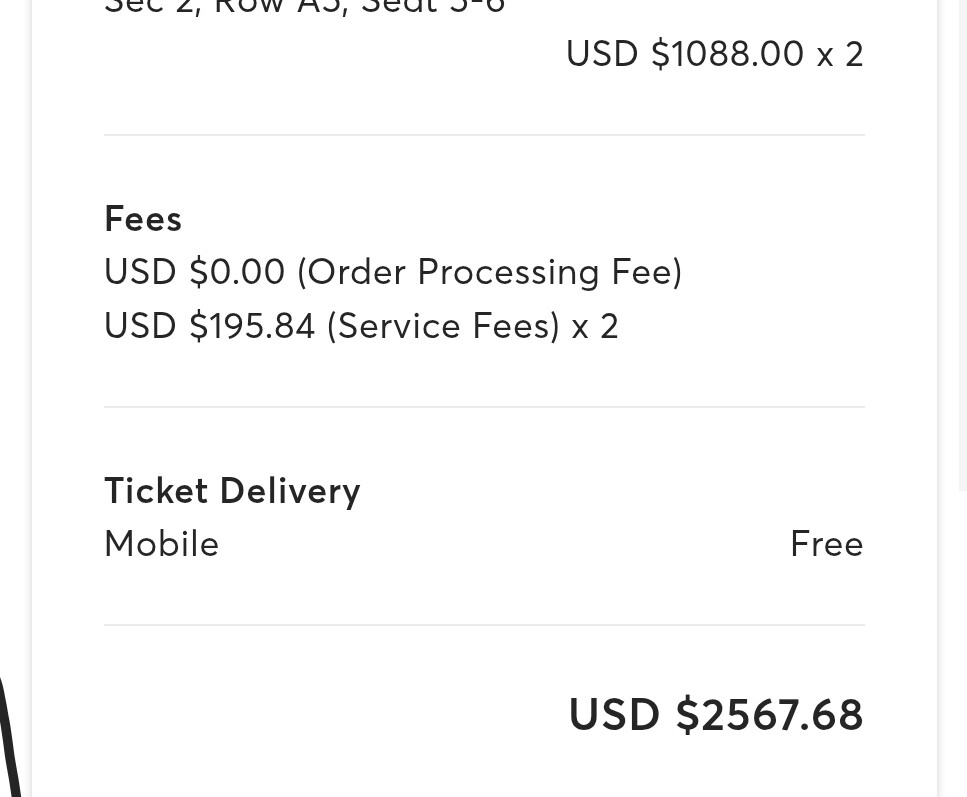Click the Sec 2 seat row line at top
Image resolution: width=967 pixels, height=797 pixels.
click(305, 7)
